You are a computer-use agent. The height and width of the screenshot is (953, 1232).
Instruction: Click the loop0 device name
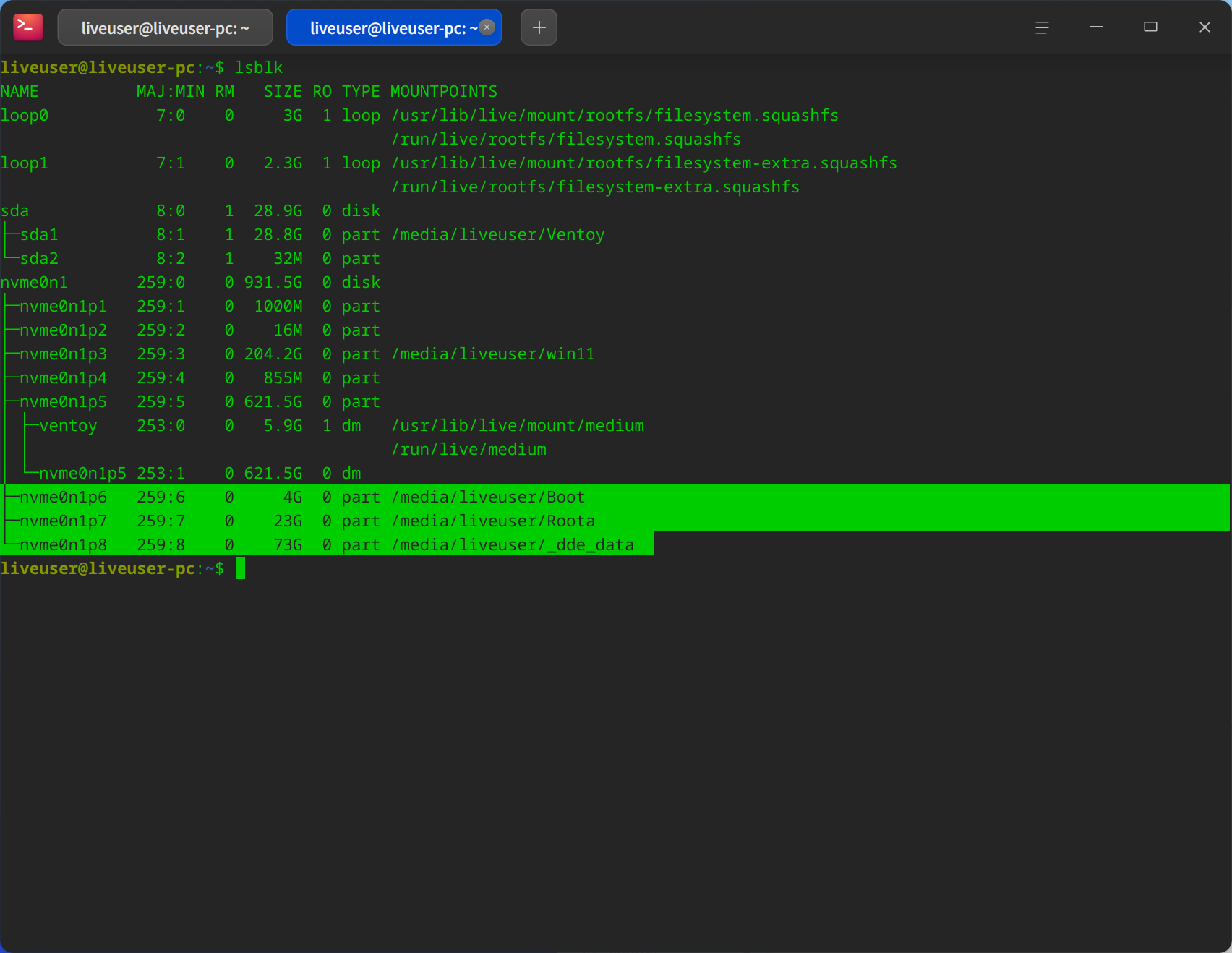[25, 116]
